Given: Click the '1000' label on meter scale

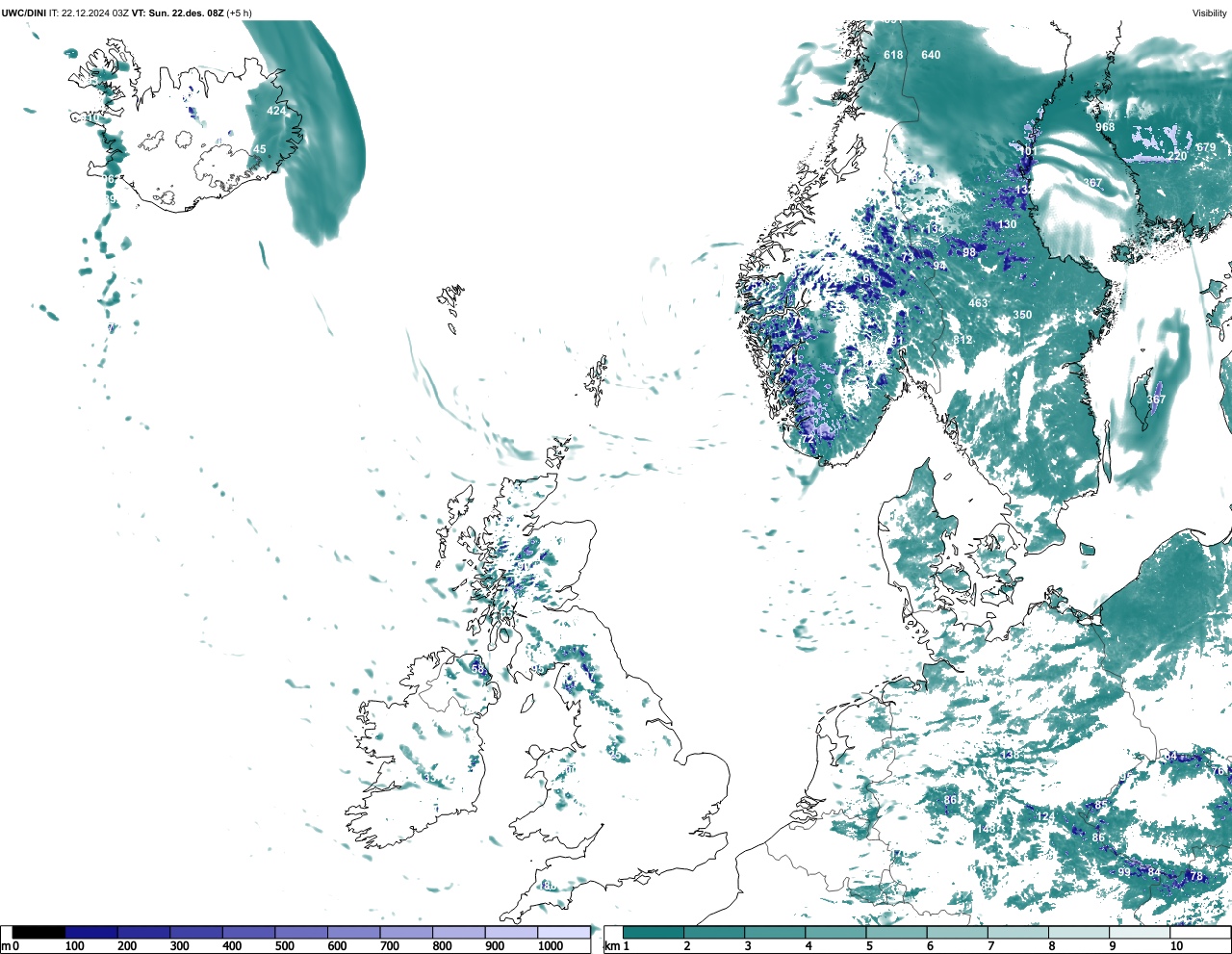Looking at the screenshot, I should point(551,946).
